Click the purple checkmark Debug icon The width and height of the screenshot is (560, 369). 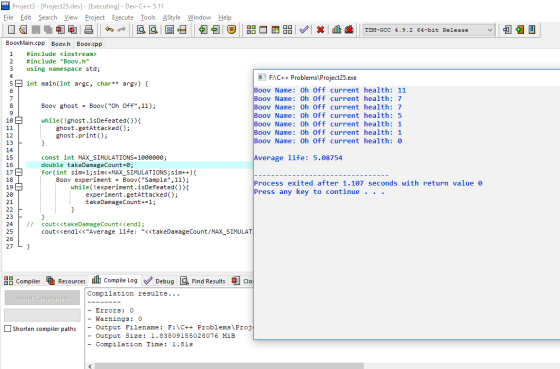tap(304, 30)
